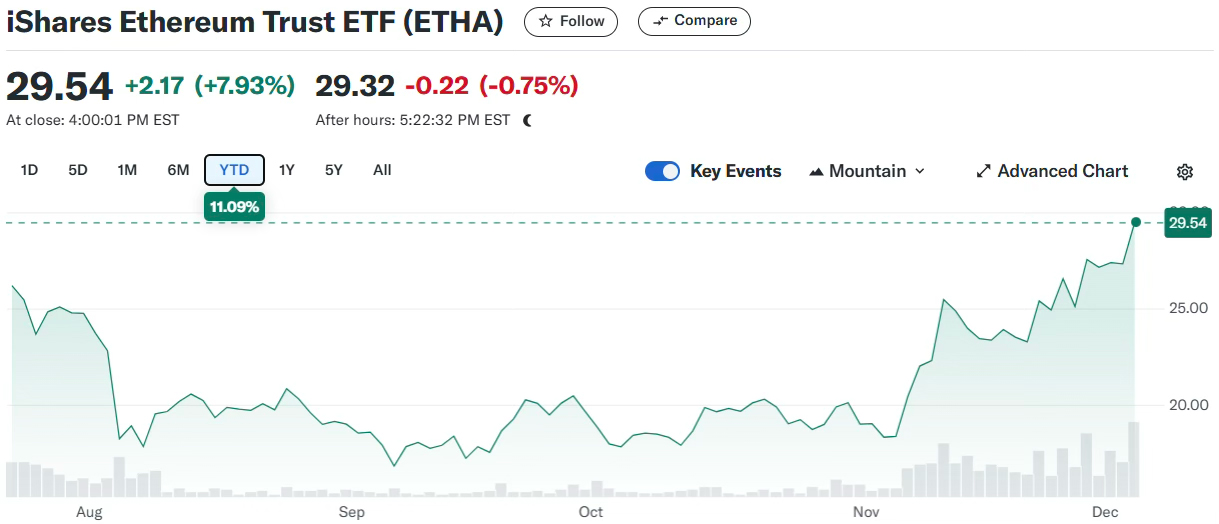Choose the 1M chart range
This screenshot has height=524, width=1219.
(x=127, y=170)
